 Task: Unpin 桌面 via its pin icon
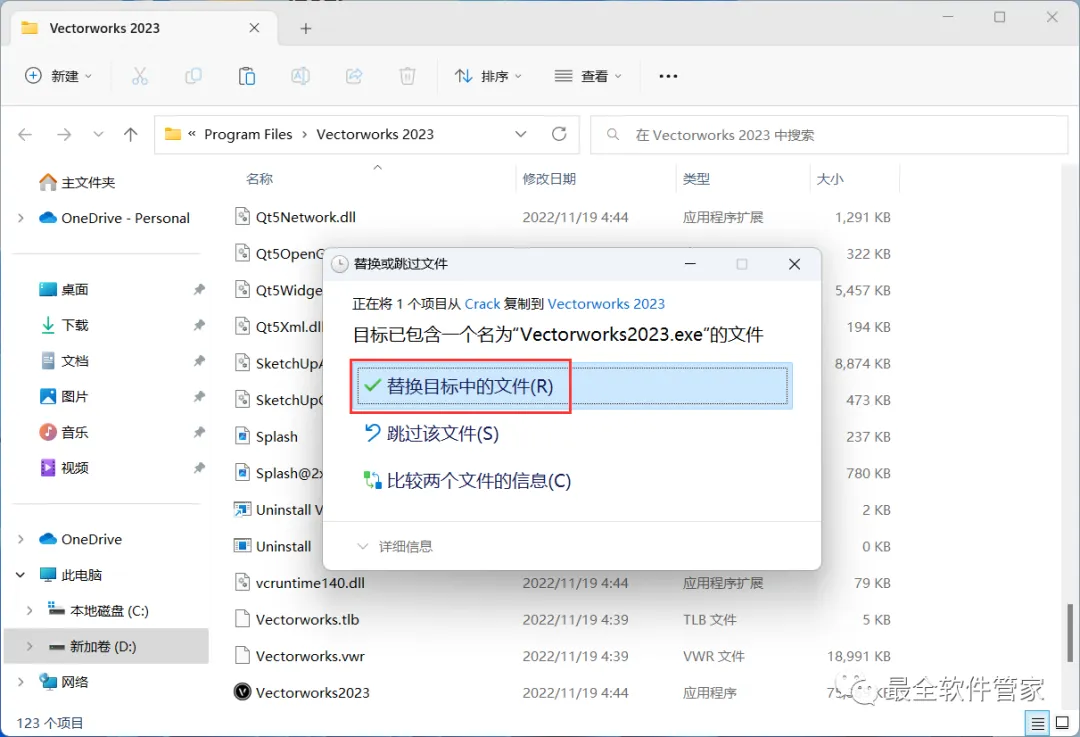(x=199, y=289)
